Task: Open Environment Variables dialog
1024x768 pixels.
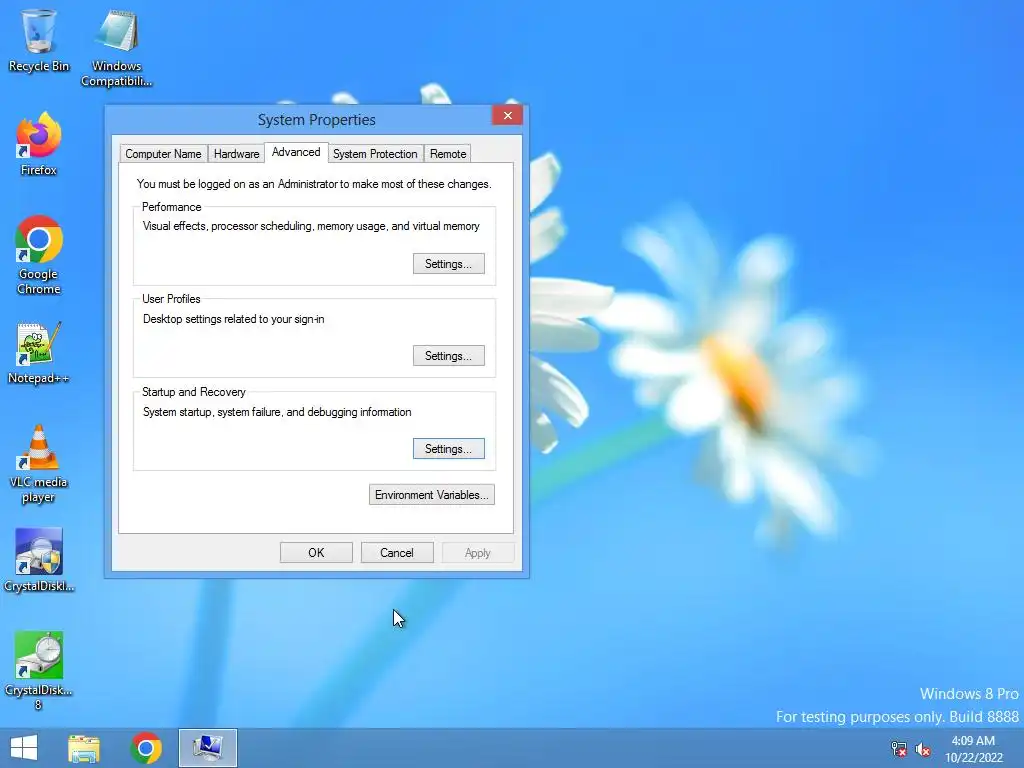Action: click(432, 495)
